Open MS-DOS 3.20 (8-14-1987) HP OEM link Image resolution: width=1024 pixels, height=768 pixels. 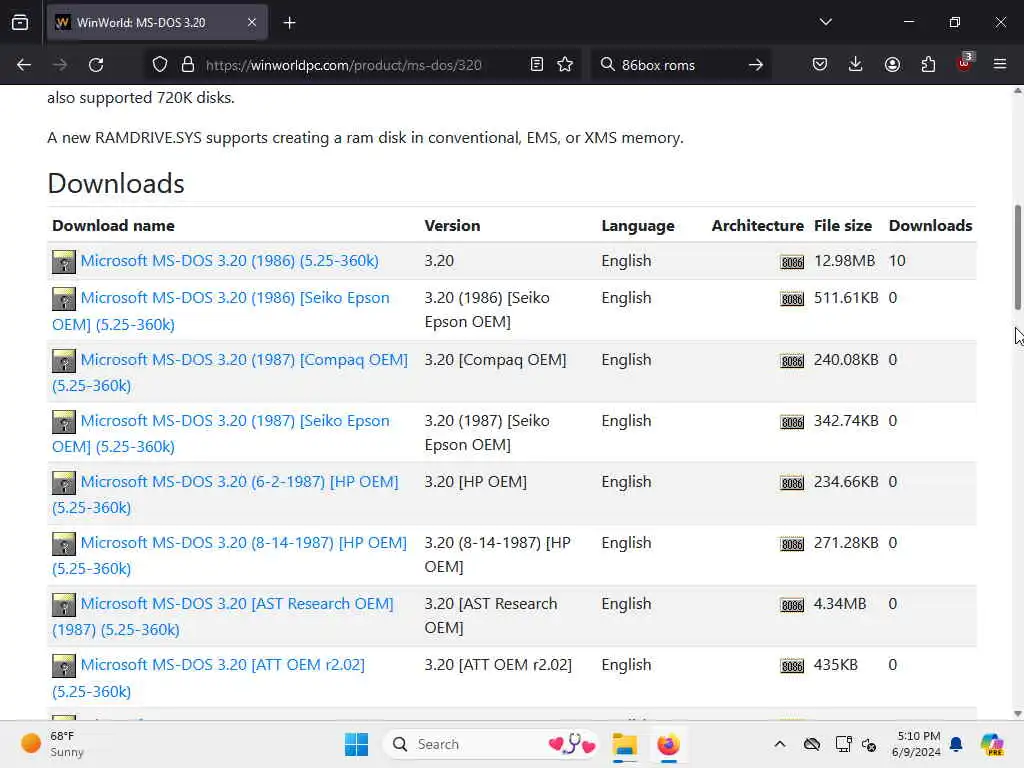(229, 555)
